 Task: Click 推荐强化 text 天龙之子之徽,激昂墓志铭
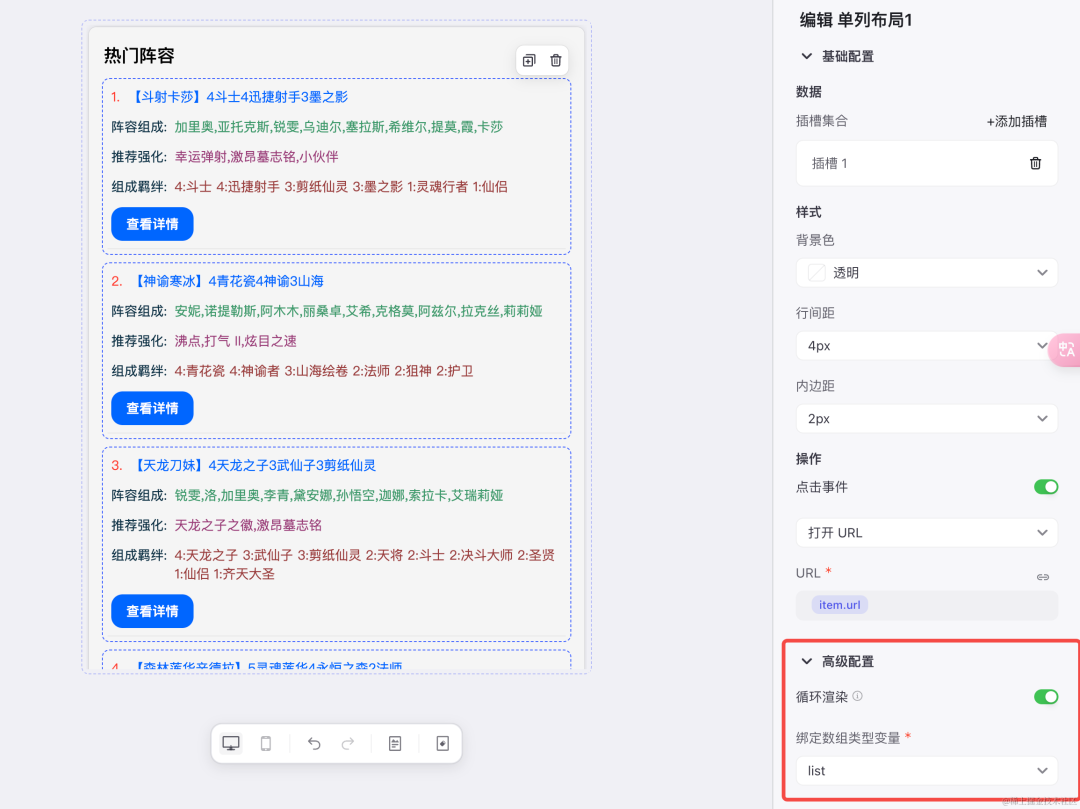point(248,525)
